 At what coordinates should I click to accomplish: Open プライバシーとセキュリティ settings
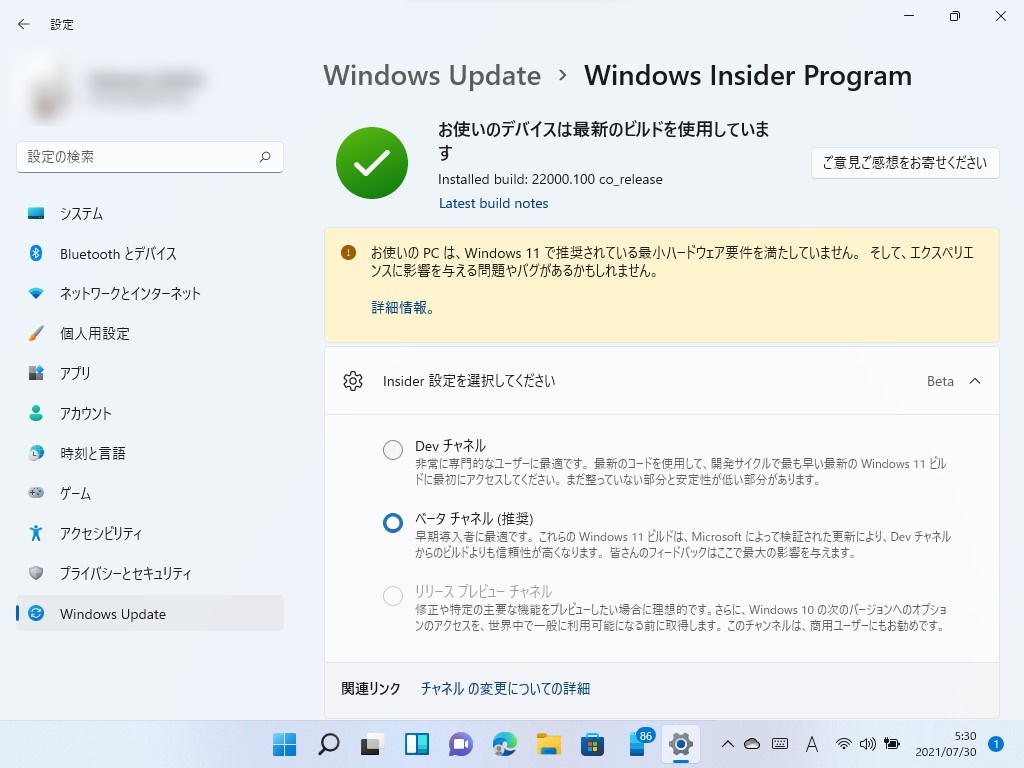[125, 573]
